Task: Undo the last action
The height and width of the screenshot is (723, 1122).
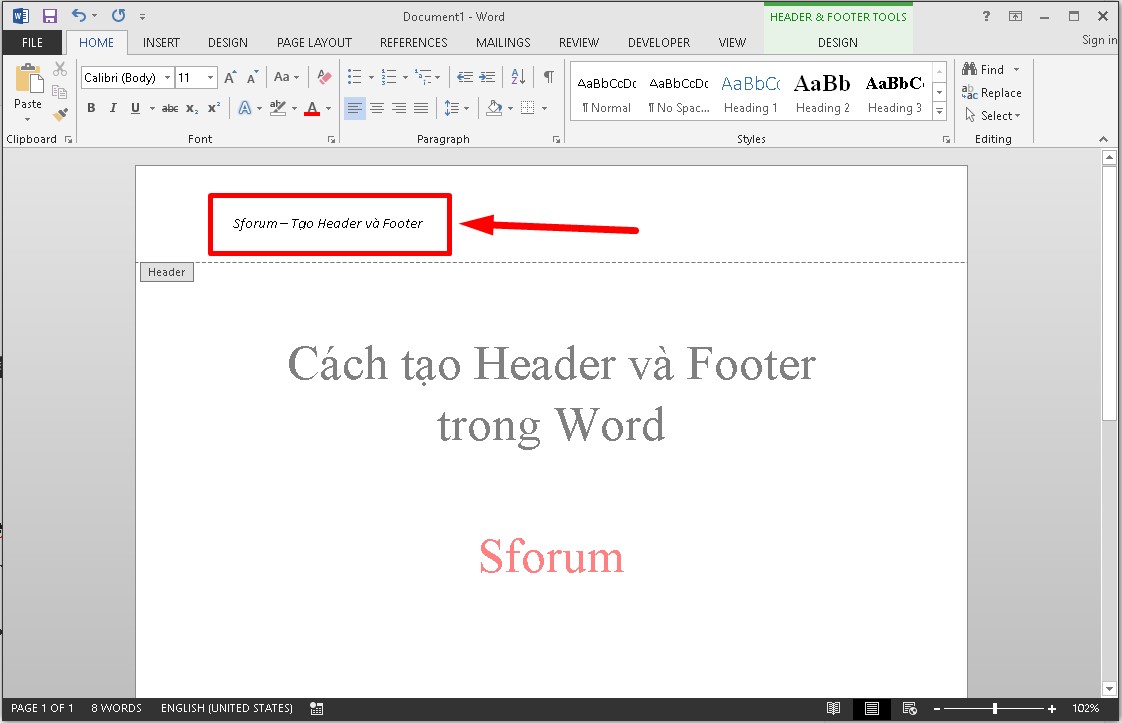Action: click(x=79, y=16)
